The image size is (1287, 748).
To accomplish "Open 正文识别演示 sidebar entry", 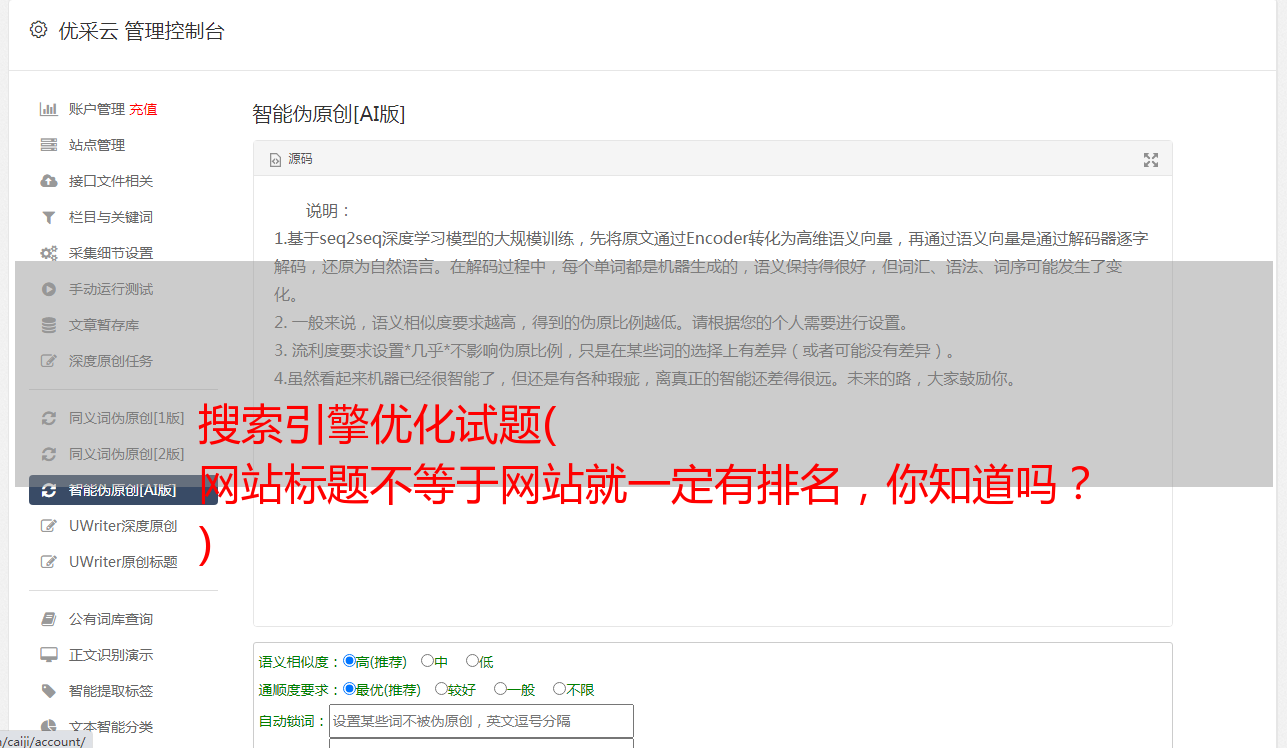I will pos(111,655).
